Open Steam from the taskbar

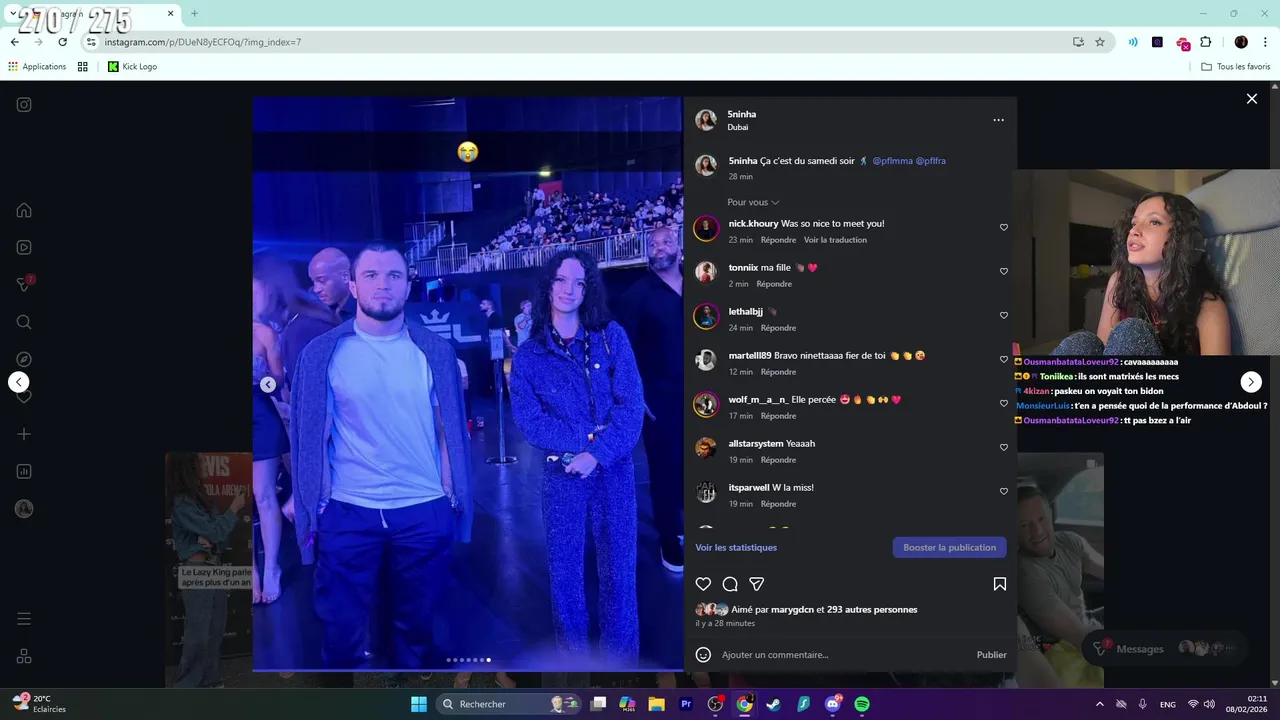pos(774,704)
